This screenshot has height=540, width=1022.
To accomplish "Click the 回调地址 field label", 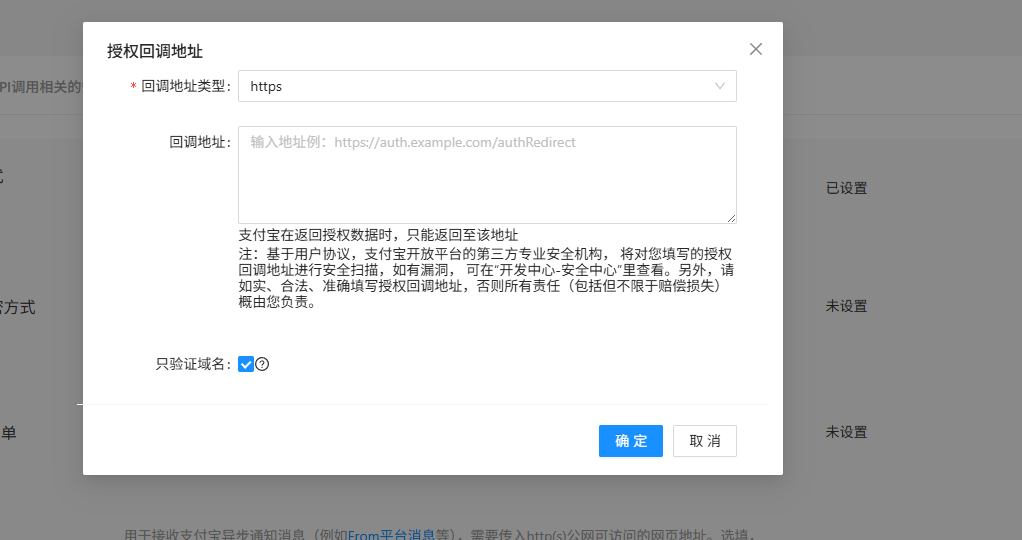I will [x=200, y=142].
